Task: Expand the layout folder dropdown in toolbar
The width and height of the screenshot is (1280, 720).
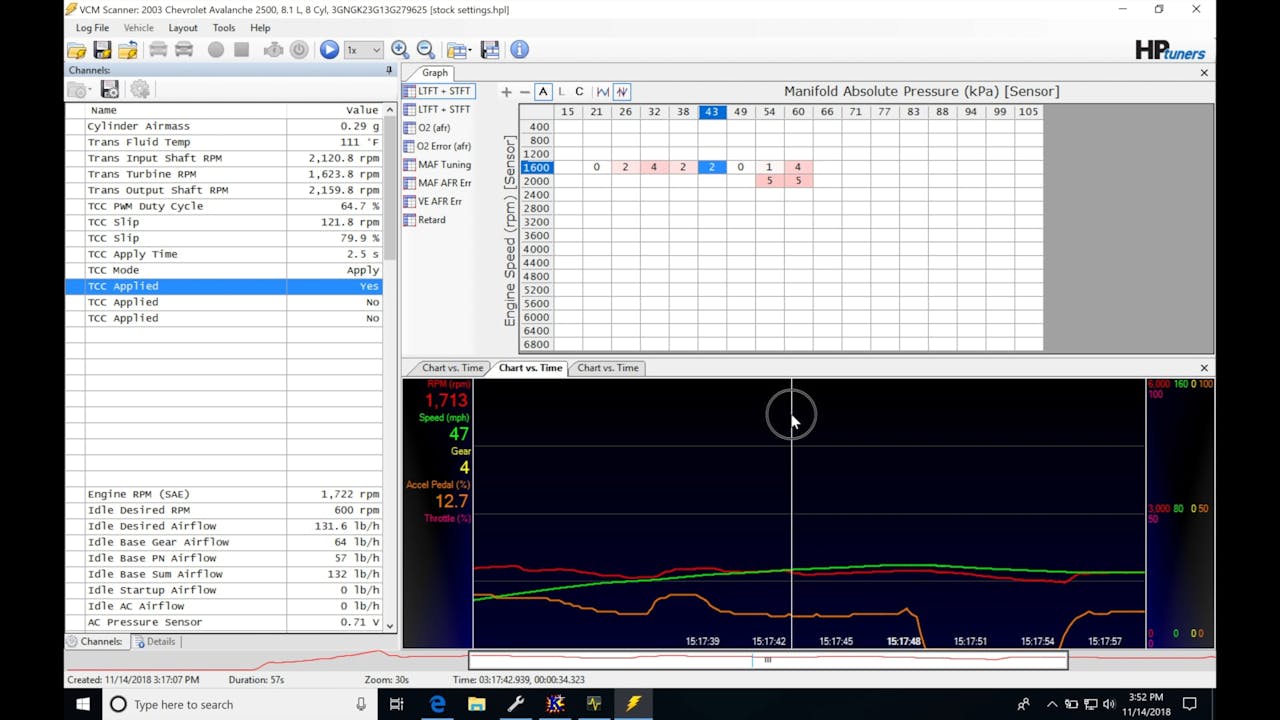Action: click(468, 50)
